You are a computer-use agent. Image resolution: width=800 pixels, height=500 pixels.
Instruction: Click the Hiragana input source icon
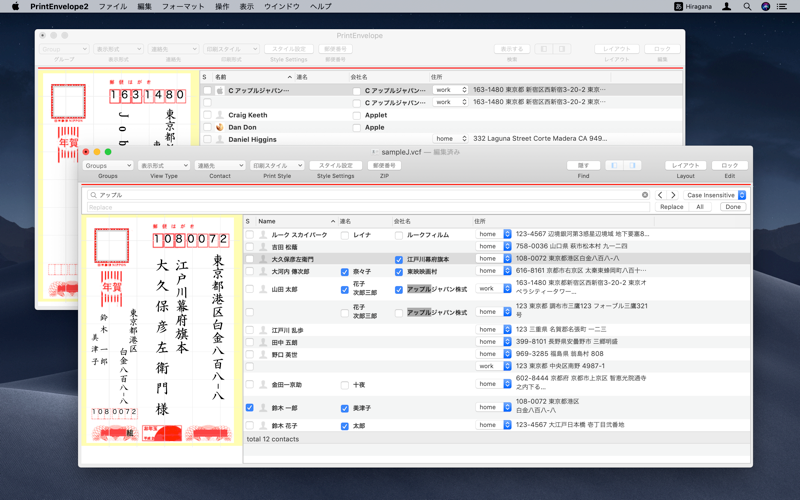point(679,7)
